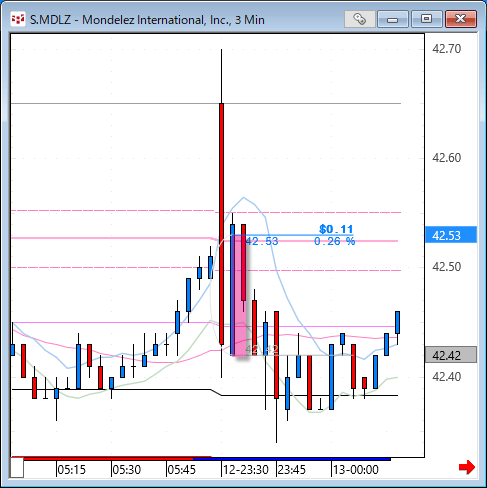Click the 42.70 price axis label
The width and height of the screenshot is (487, 488).
[x=446, y=49]
